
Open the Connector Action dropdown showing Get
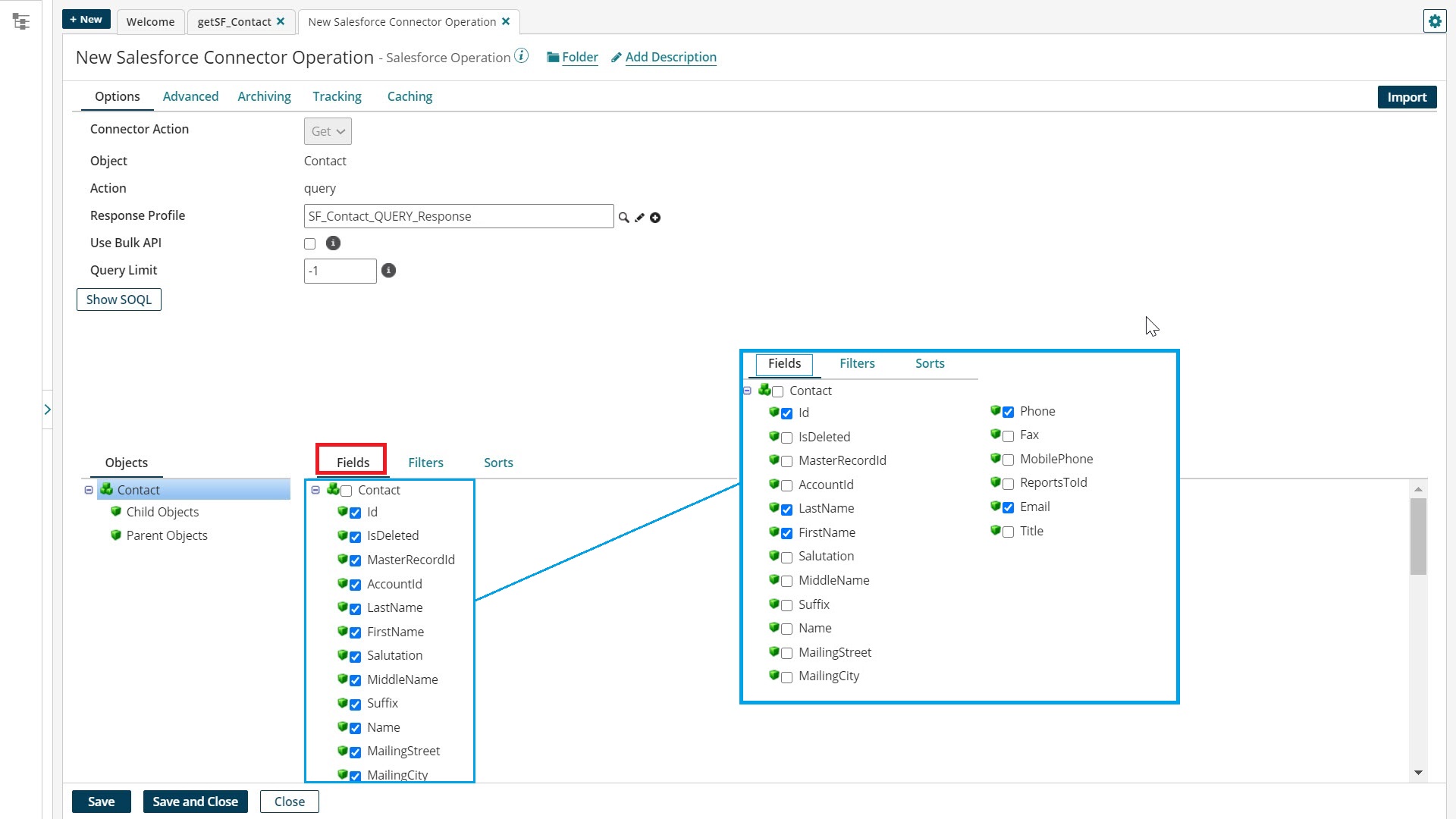click(x=327, y=130)
